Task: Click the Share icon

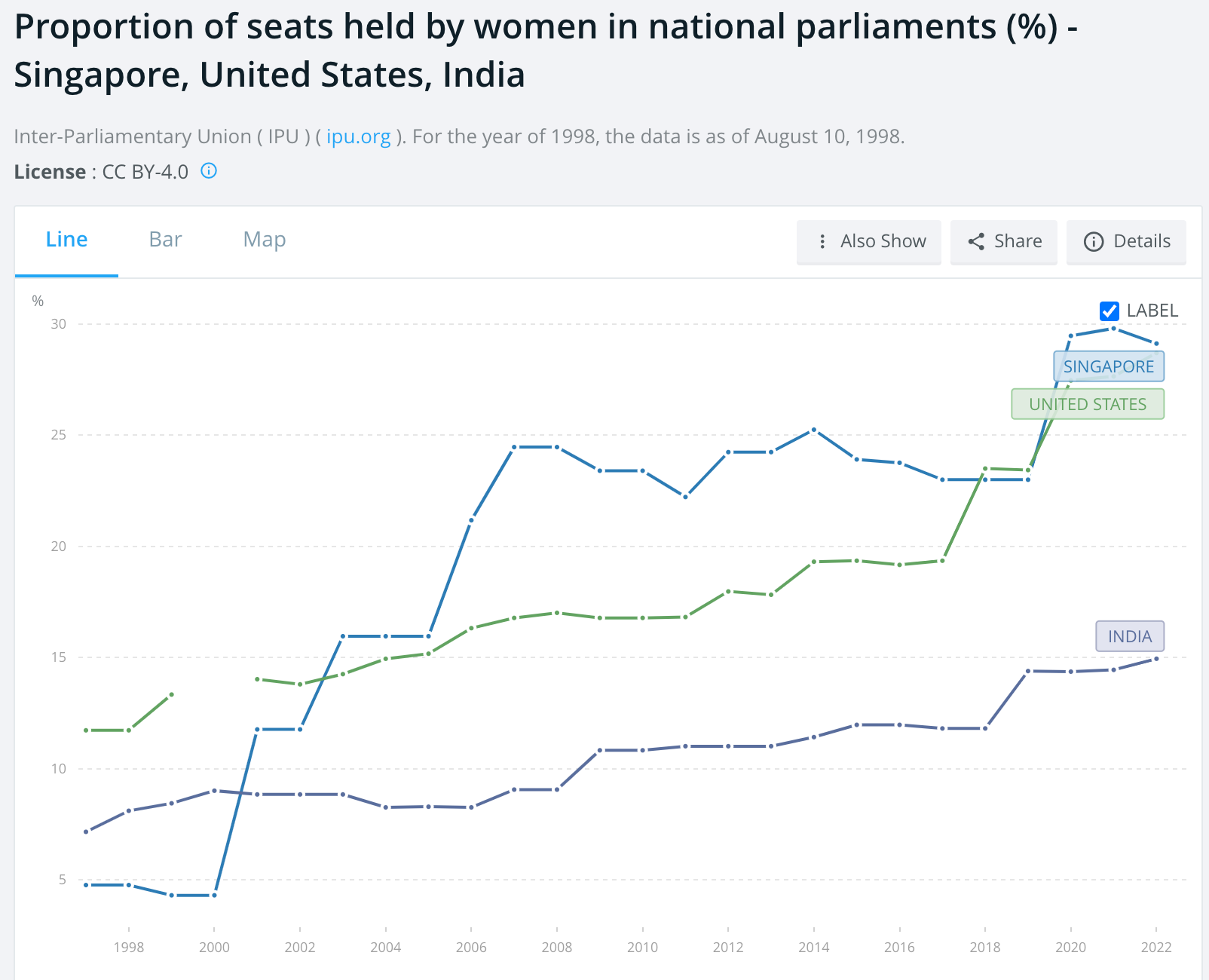Action: click(978, 242)
